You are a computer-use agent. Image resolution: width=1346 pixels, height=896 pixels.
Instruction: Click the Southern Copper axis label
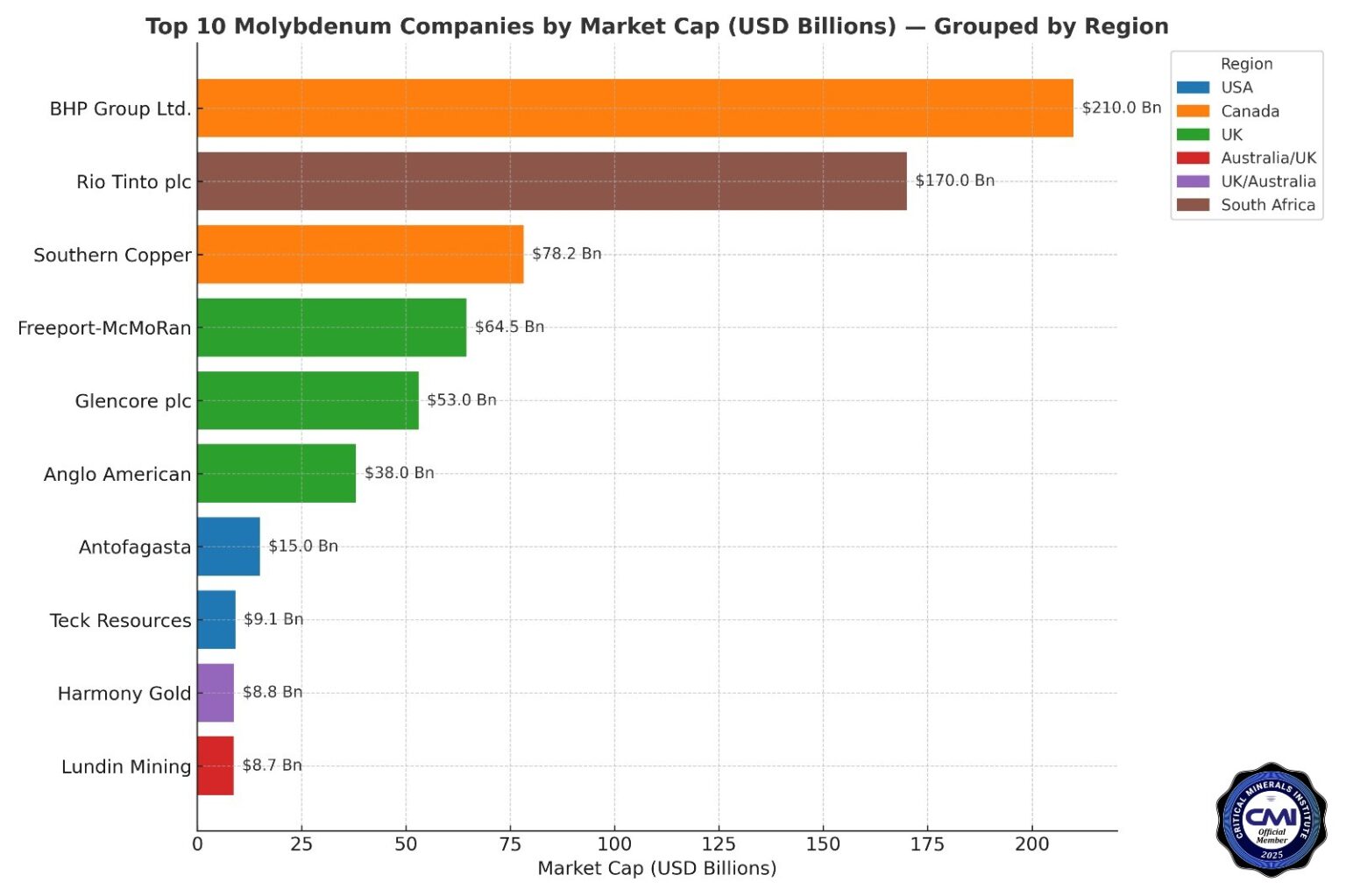click(x=112, y=255)
